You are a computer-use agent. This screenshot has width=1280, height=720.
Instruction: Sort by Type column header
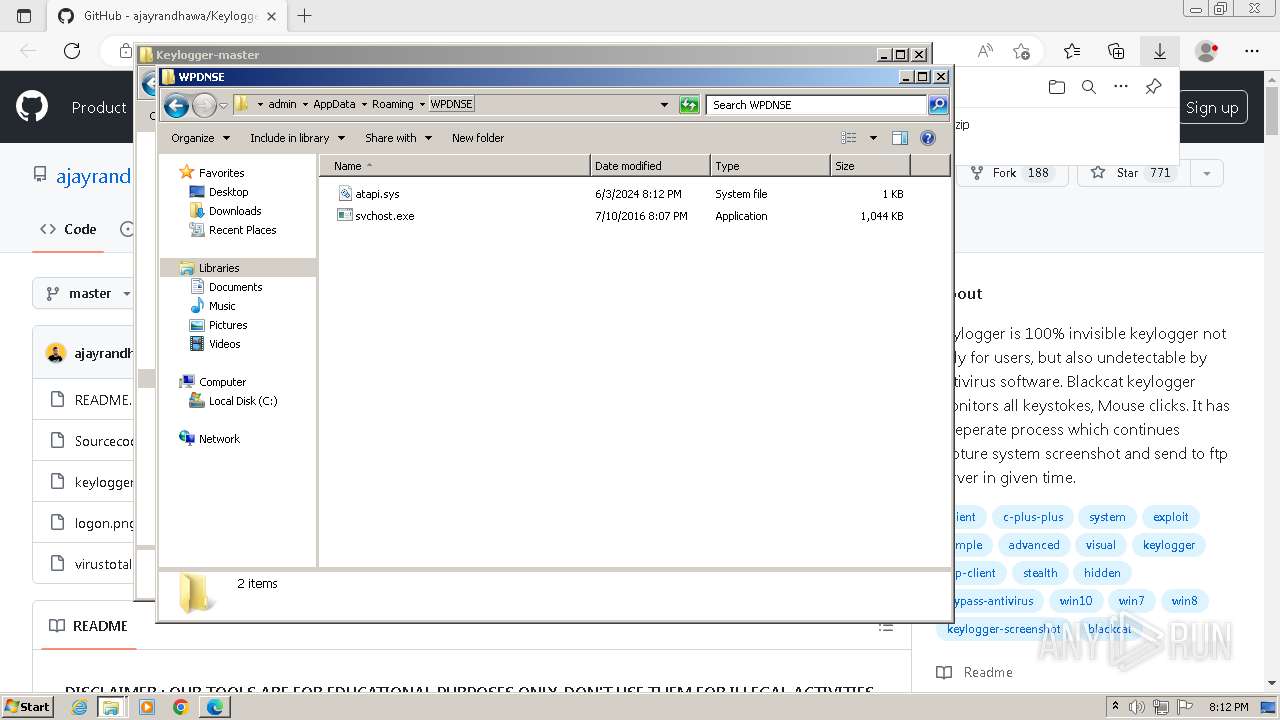point(770,166)
